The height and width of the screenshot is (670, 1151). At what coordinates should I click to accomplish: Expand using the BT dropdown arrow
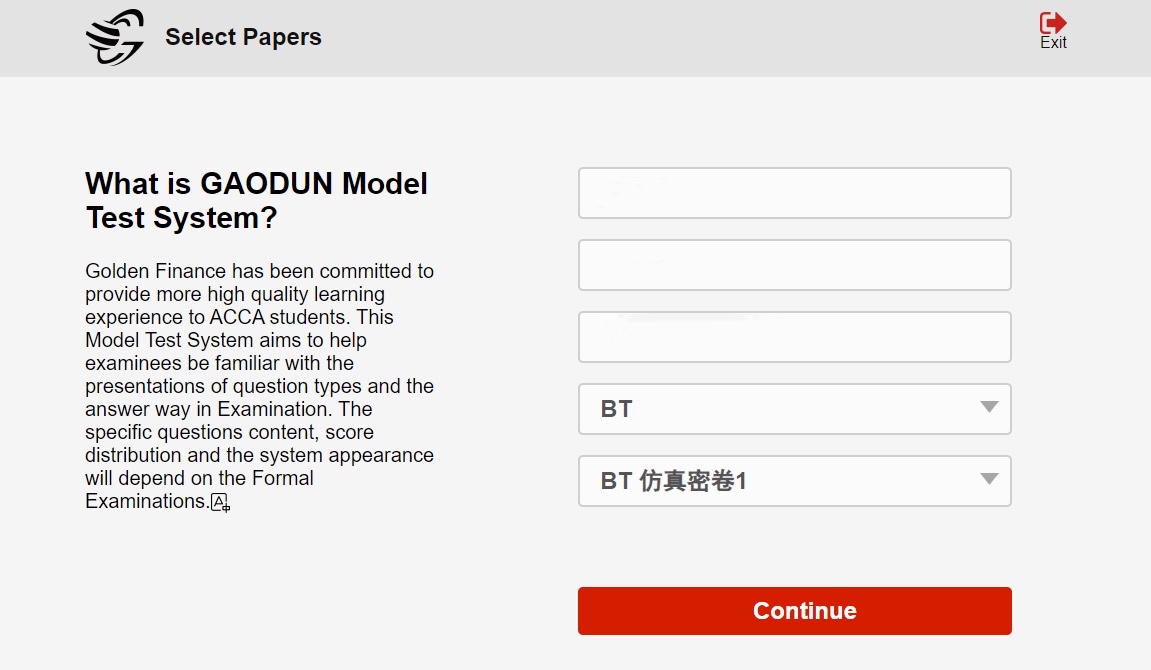pyautogui.click(x=989, y=407)
